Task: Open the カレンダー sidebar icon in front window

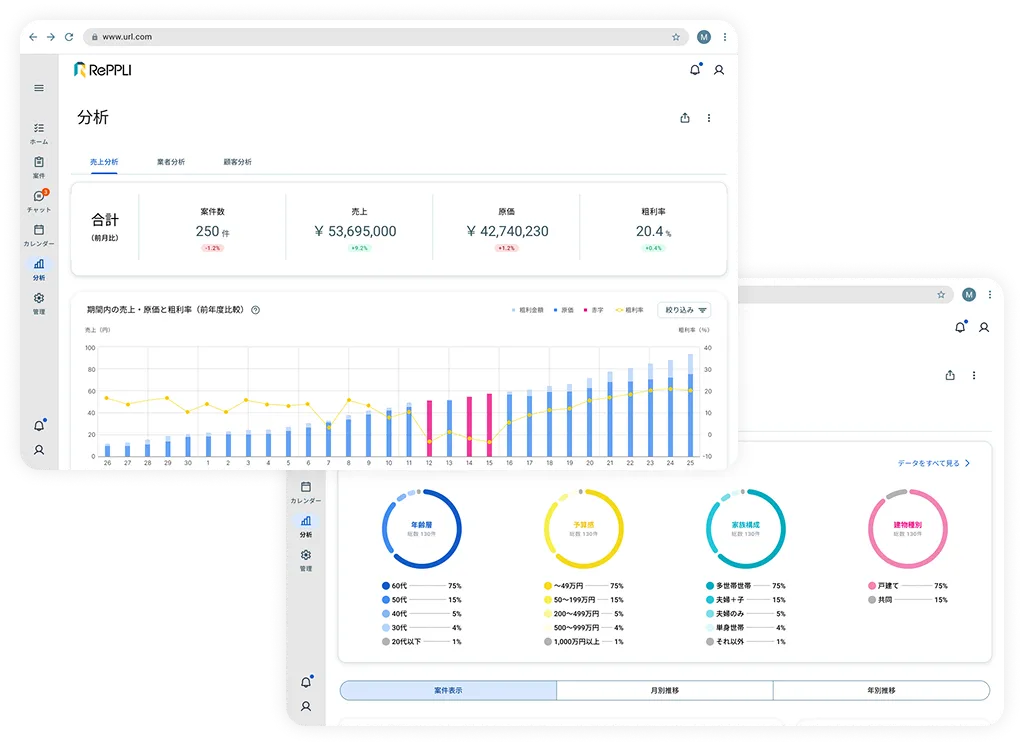Action: (39, 234)
